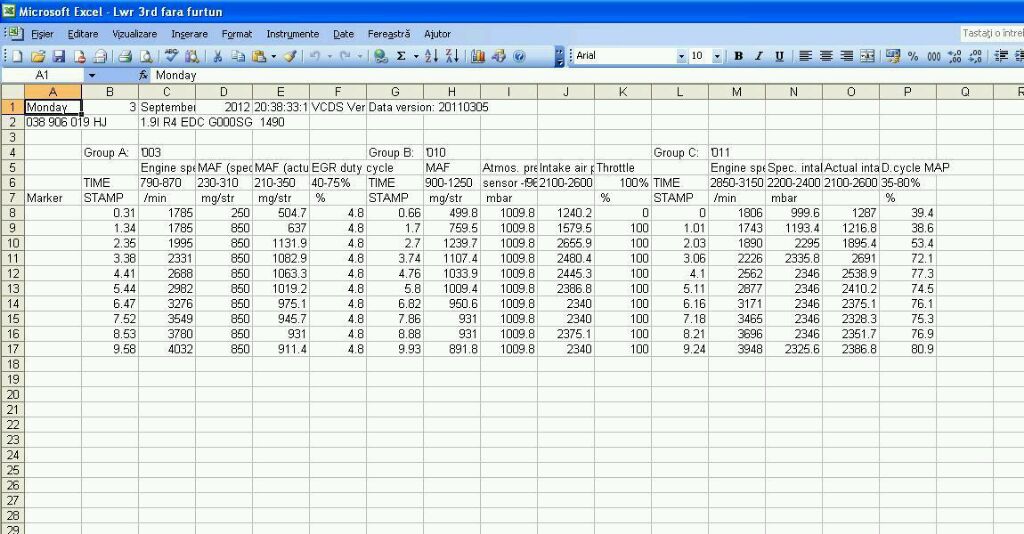This screenshot has width=1024, height=534.
Task: Open the Arial font dropdown
Action: pyautogui.click(x=681, y=56)
